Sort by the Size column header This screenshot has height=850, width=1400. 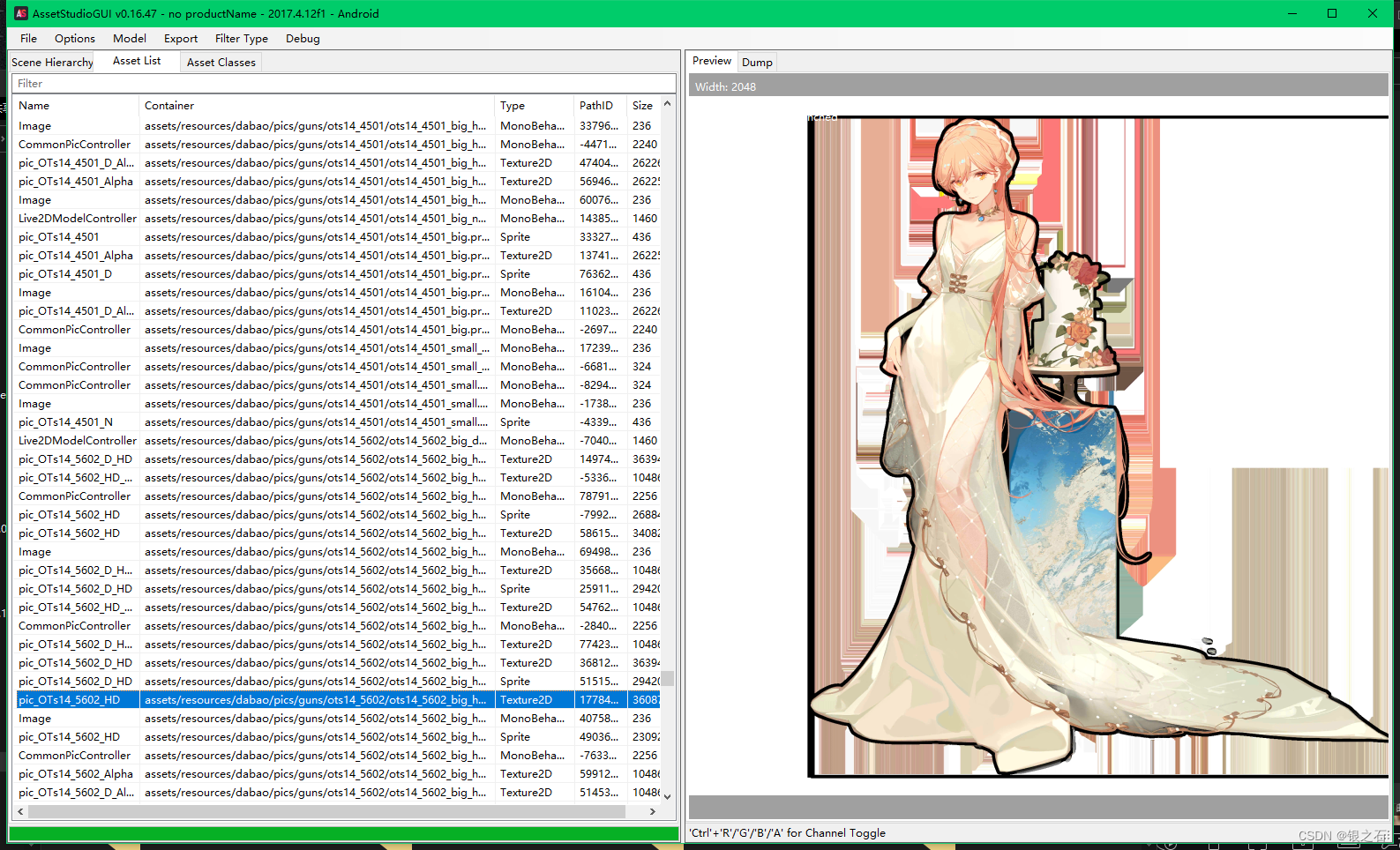643,106
